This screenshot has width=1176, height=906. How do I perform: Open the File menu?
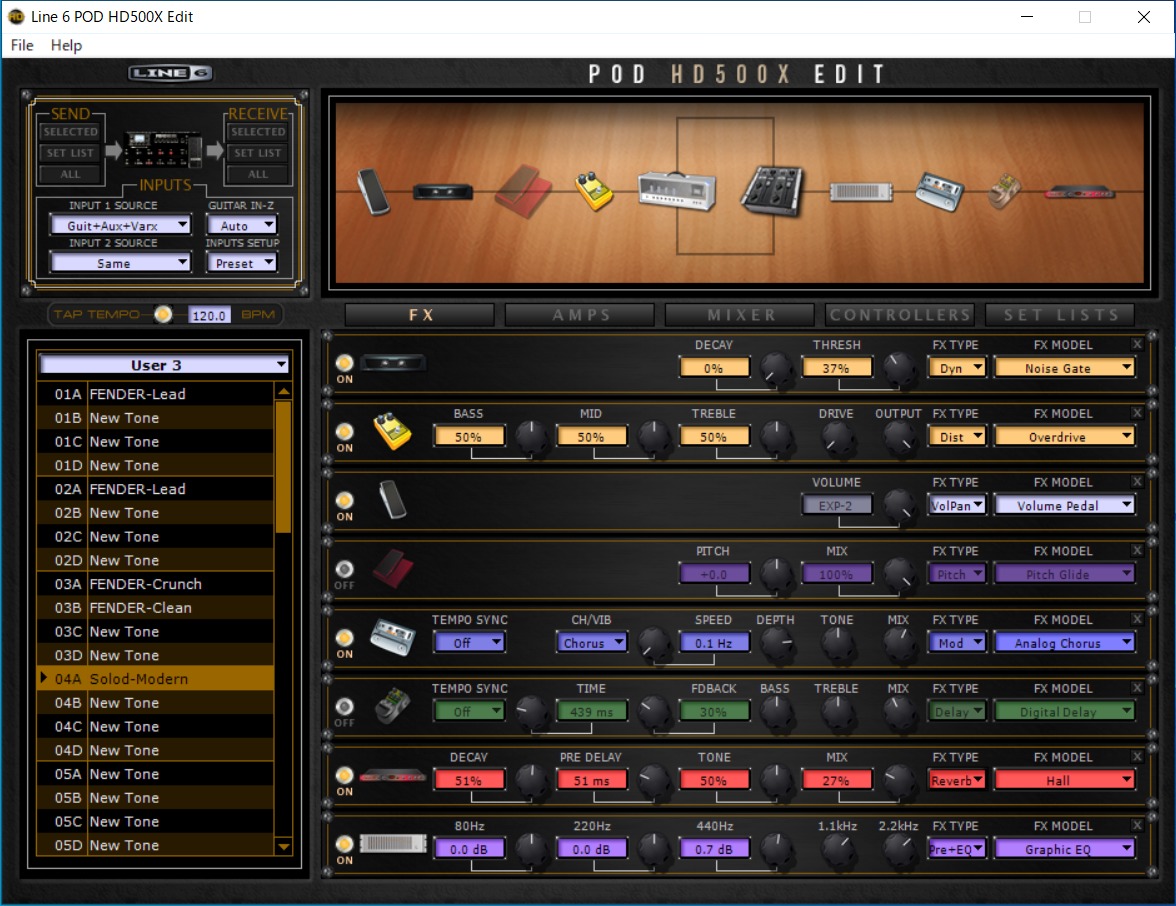[x=22, y=45]
